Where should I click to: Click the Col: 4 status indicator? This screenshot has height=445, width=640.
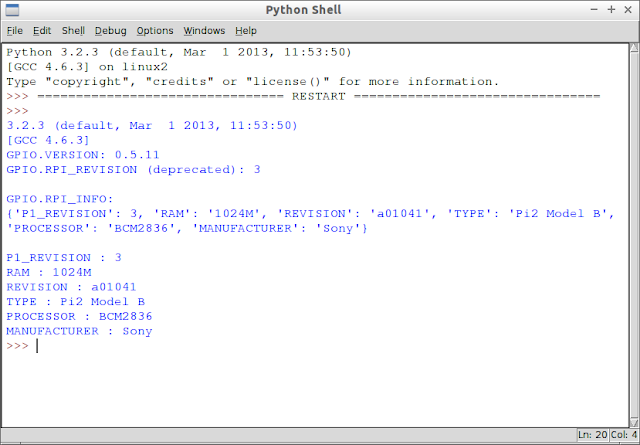(624, 435)
